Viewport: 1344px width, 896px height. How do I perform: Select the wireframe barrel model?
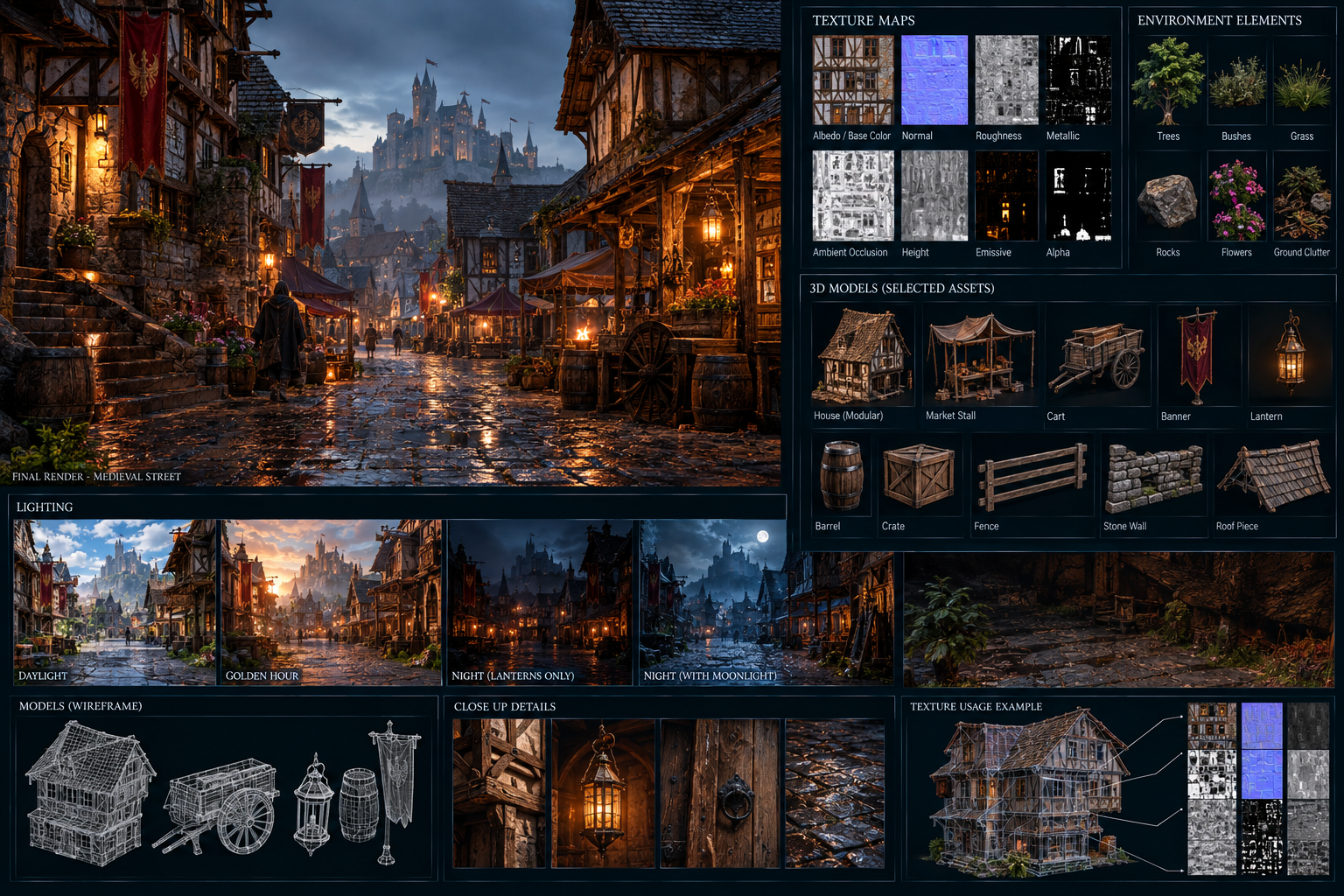359,805
